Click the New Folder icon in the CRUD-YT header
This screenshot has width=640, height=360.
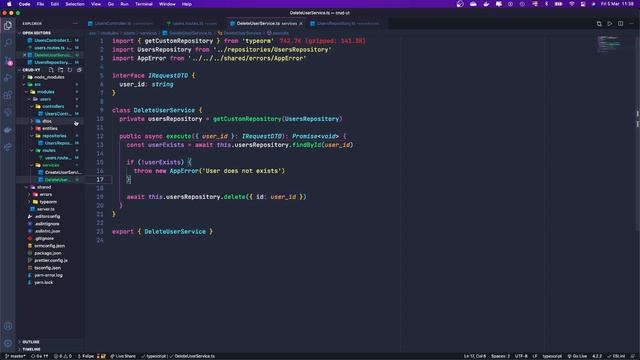[60, 70]
